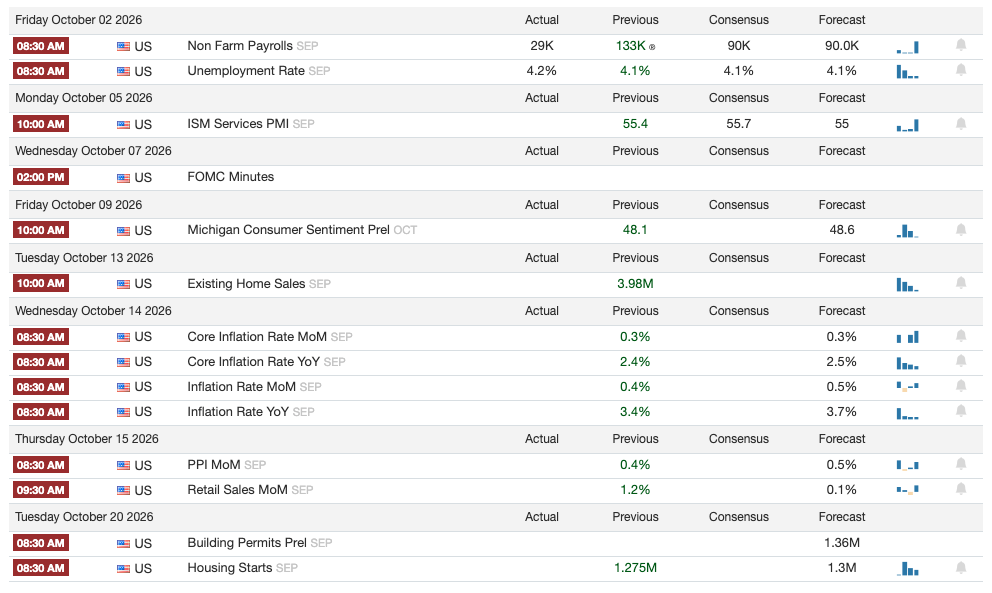The width and height of the screenshot is (992, 593).
Task: Open the Unemployment Rate indicator link
Action: (x=246, y=71)
